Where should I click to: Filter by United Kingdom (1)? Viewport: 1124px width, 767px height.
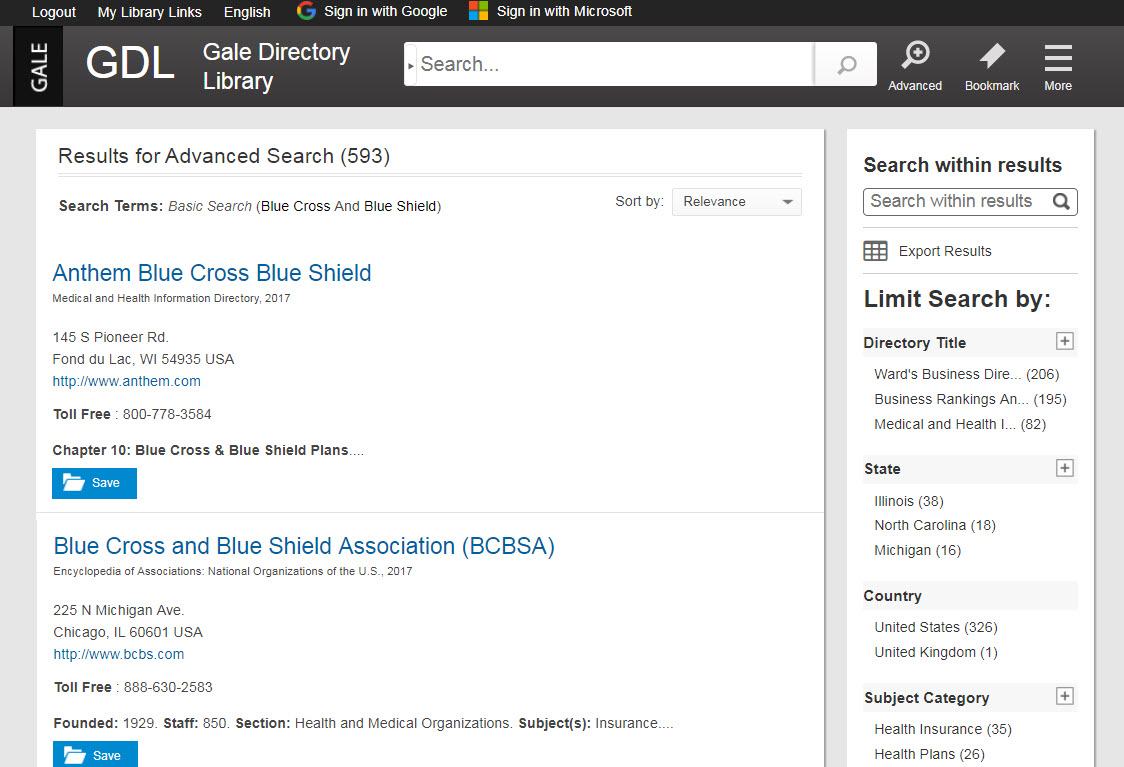936,652
